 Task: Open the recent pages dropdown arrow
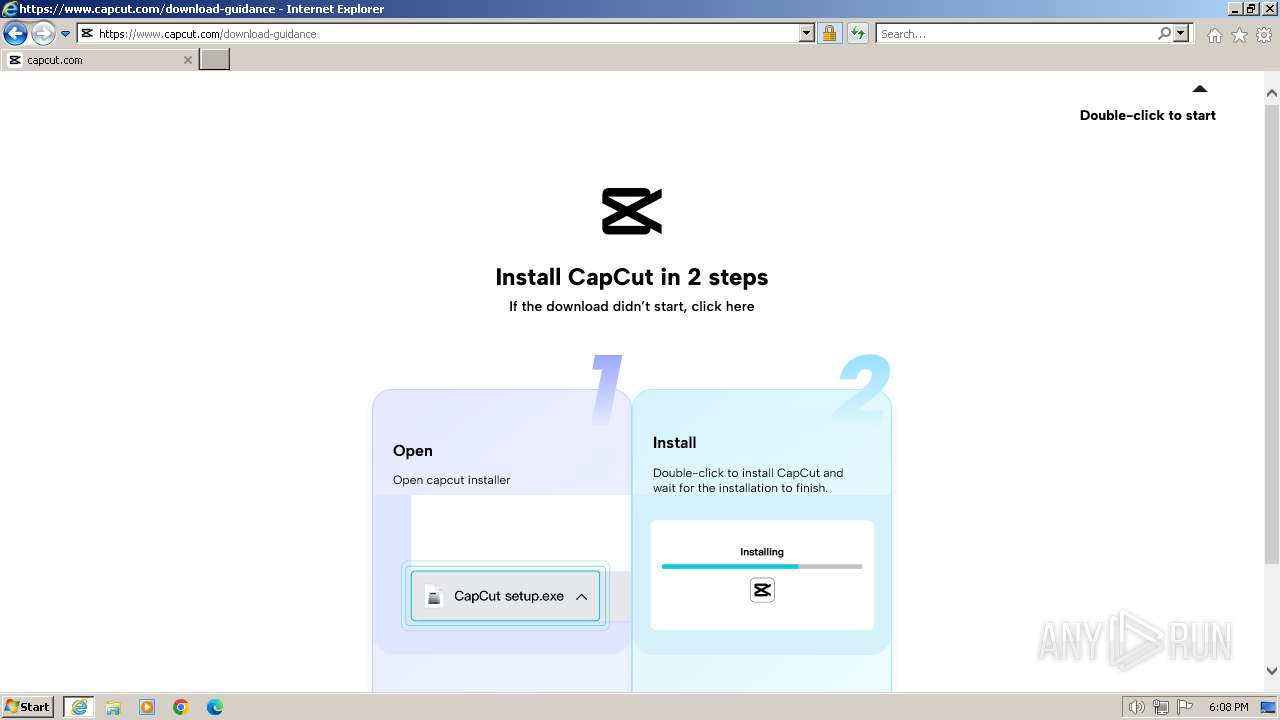coord(66,34)
